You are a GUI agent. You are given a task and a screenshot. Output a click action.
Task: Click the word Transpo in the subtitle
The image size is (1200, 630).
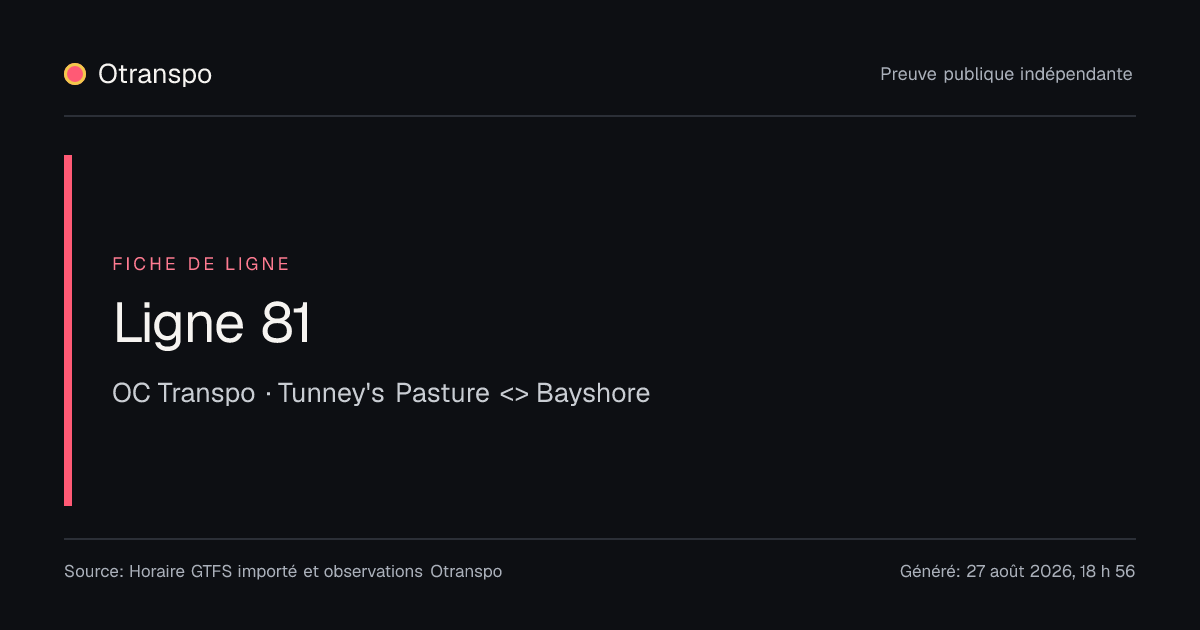click(x=207, y=394)
